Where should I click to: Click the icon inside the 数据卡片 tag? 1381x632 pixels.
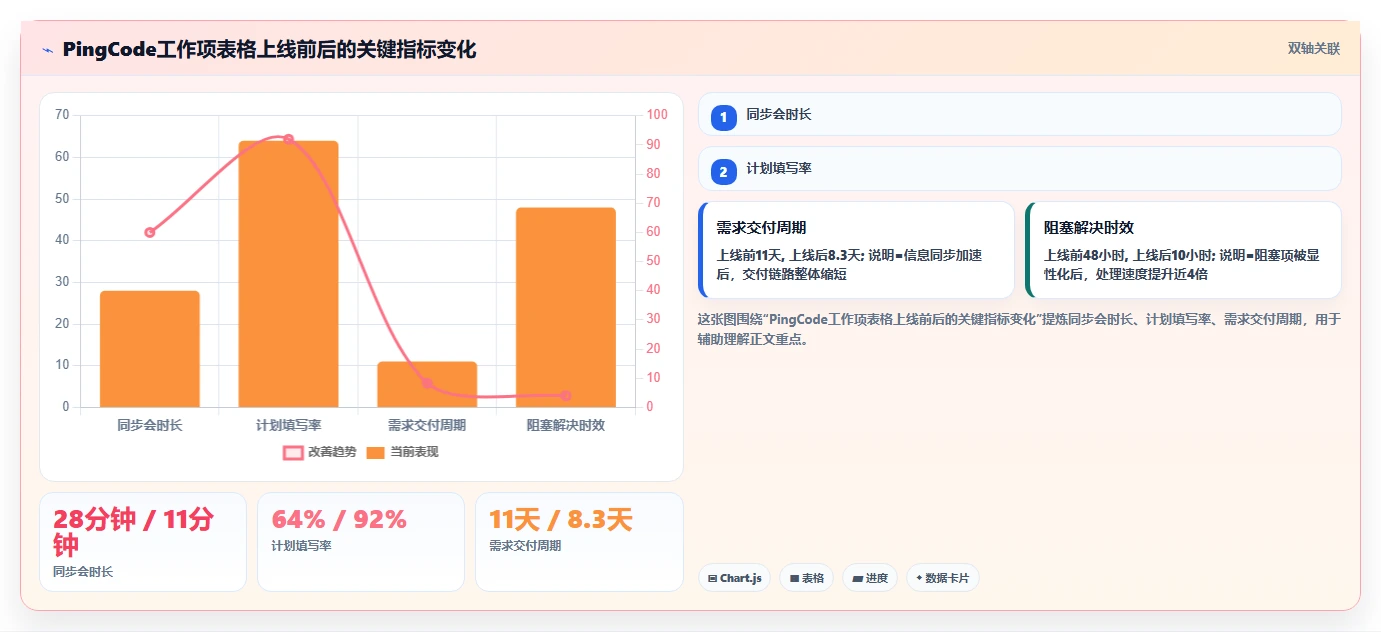919,577
